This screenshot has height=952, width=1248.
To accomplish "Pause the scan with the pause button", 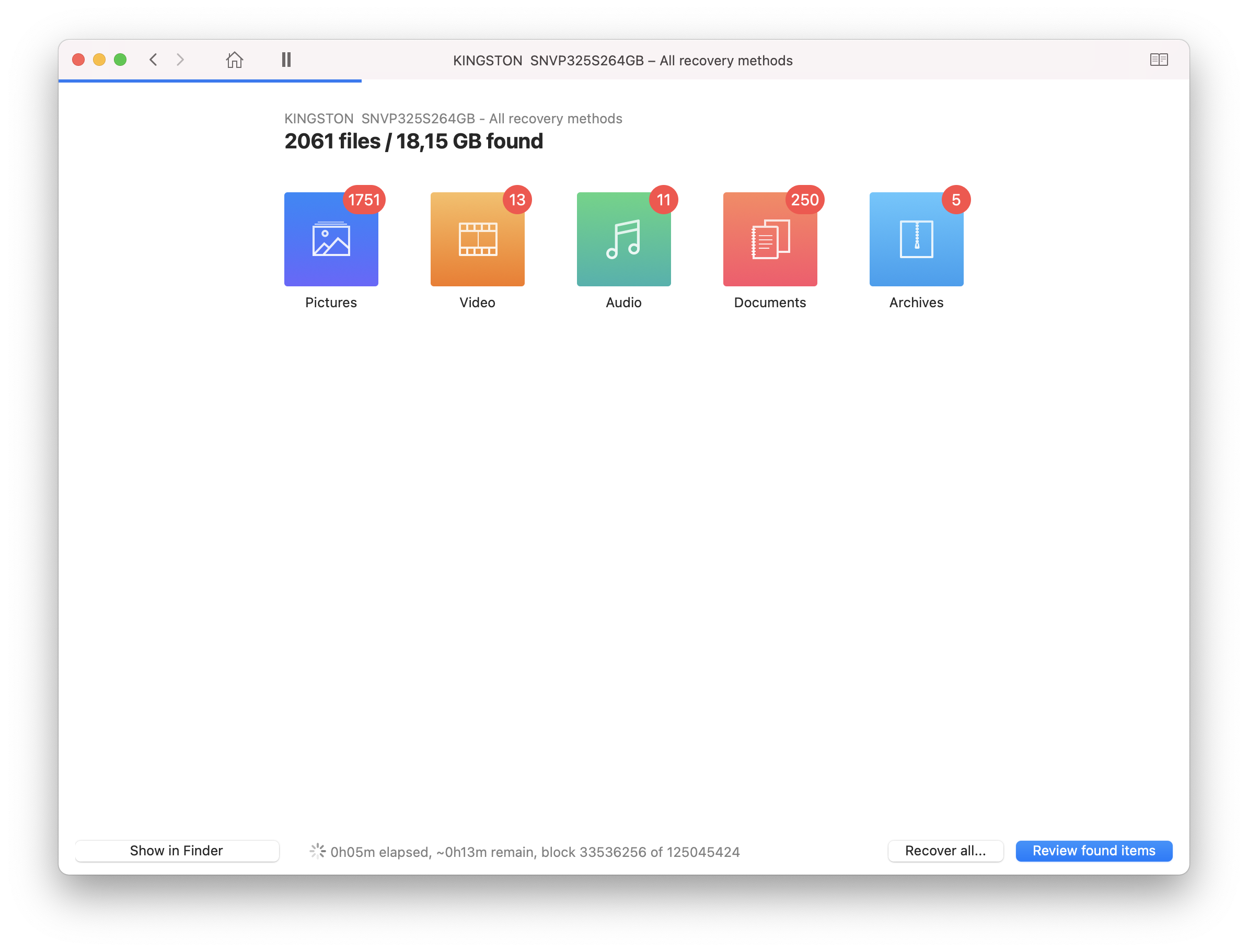I will pyautogui.click(x=286, y=60).
